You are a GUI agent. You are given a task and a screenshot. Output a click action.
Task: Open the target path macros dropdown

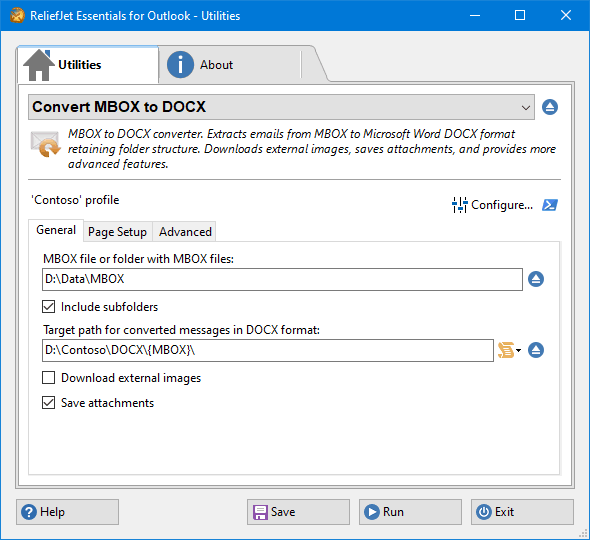click(509, 350)
